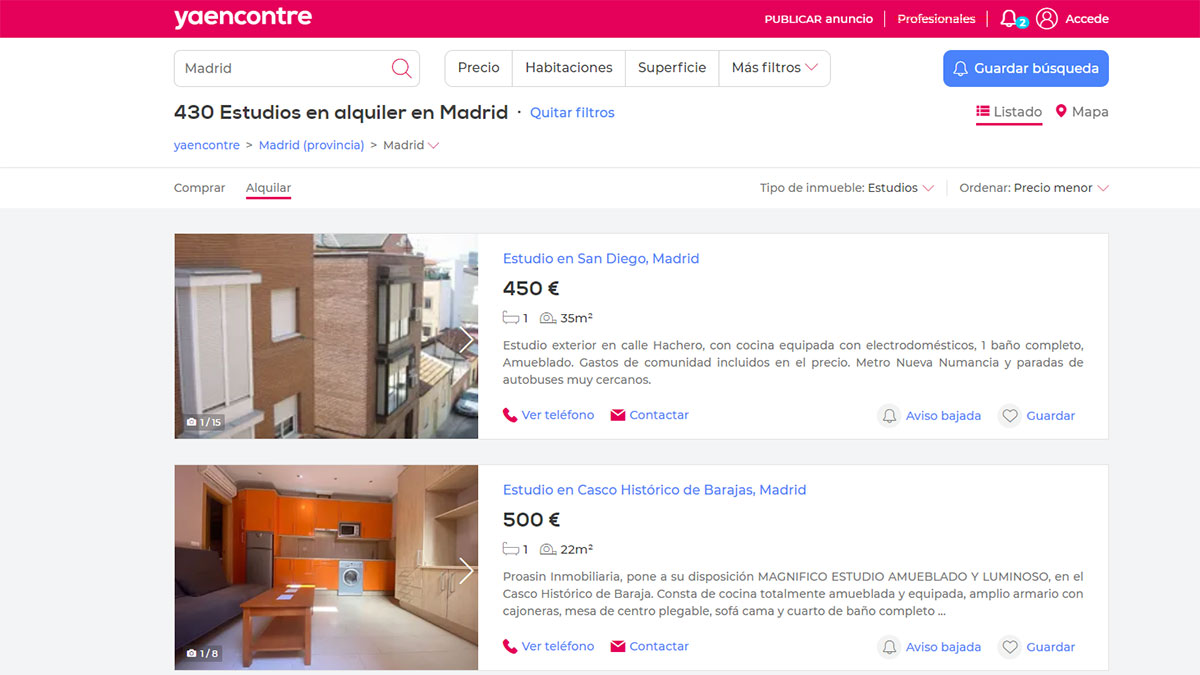This screenshot has width=1200, height=675.
Task: Open Tipo de inmueble Estudios dropdown
Action: point(847,188)
